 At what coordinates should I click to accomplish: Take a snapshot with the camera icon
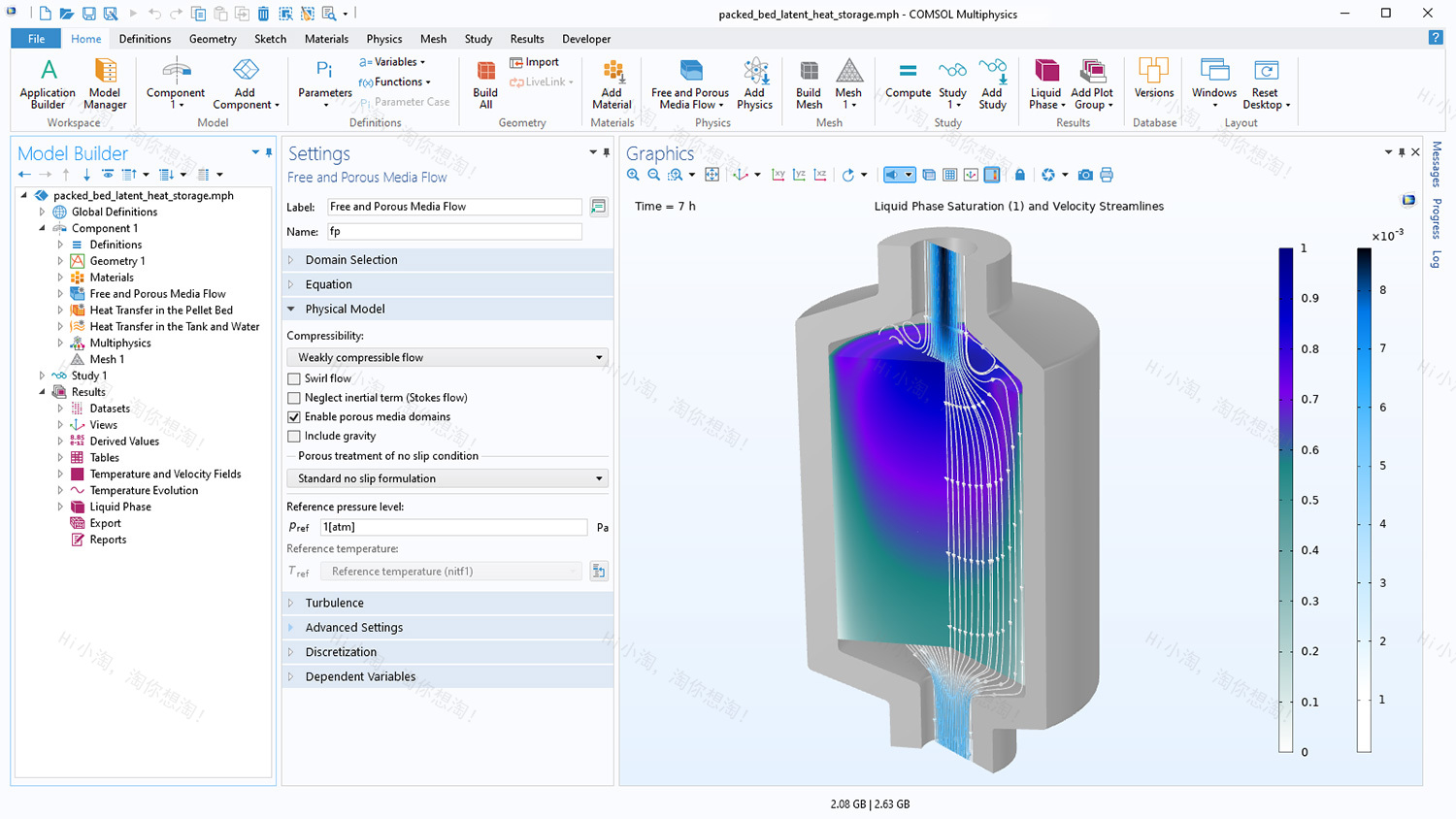point(1085,175)
